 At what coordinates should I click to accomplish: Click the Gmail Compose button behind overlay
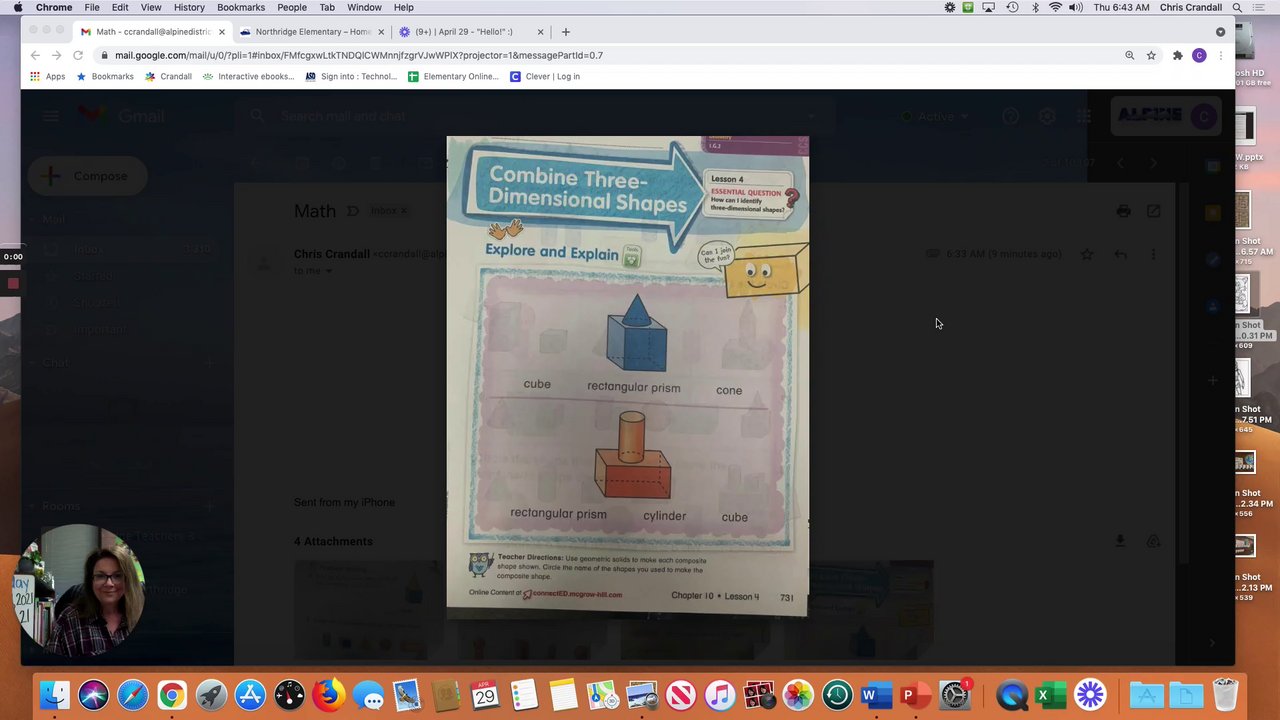pos(88,176)
